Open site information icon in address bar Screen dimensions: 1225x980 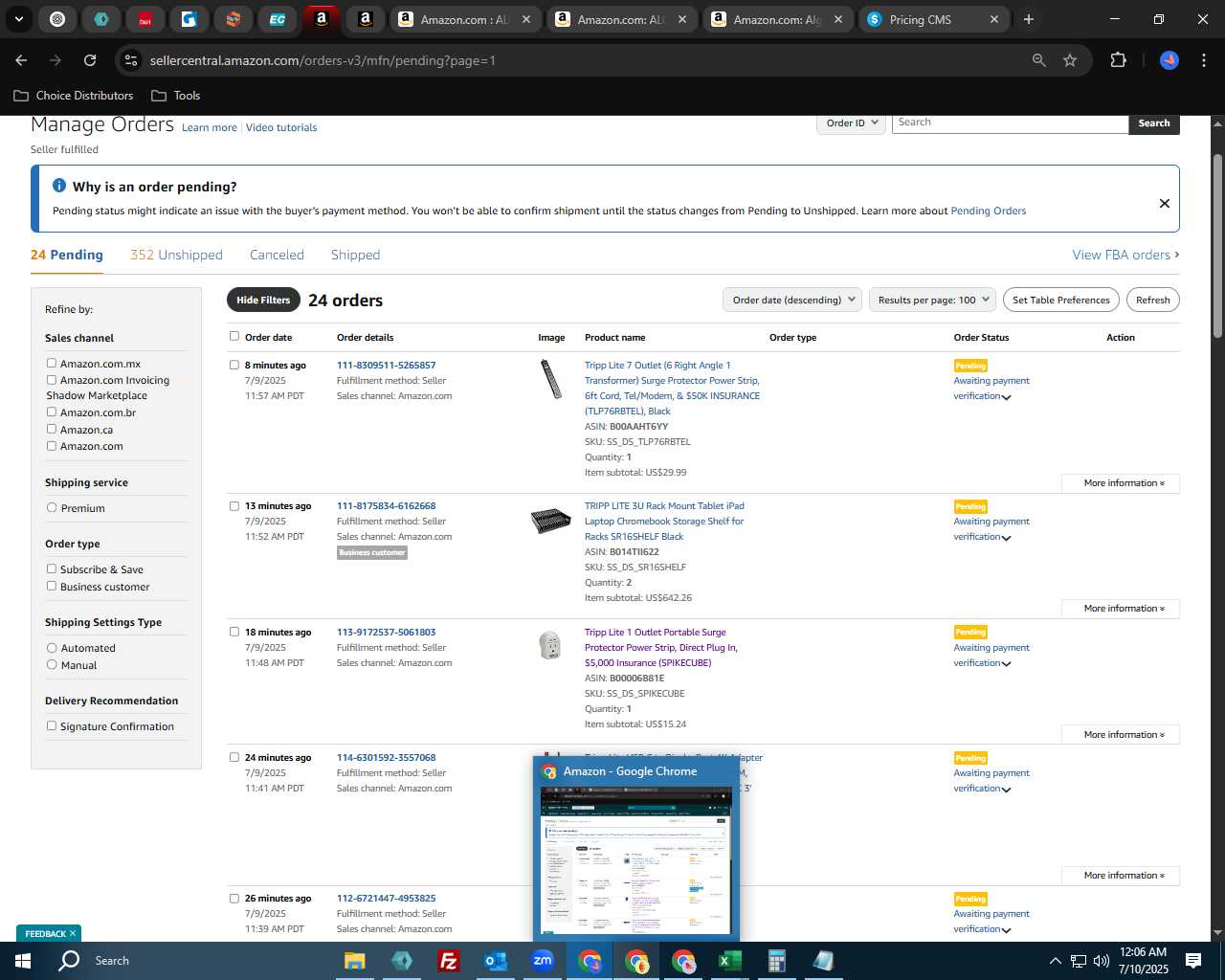131,60
